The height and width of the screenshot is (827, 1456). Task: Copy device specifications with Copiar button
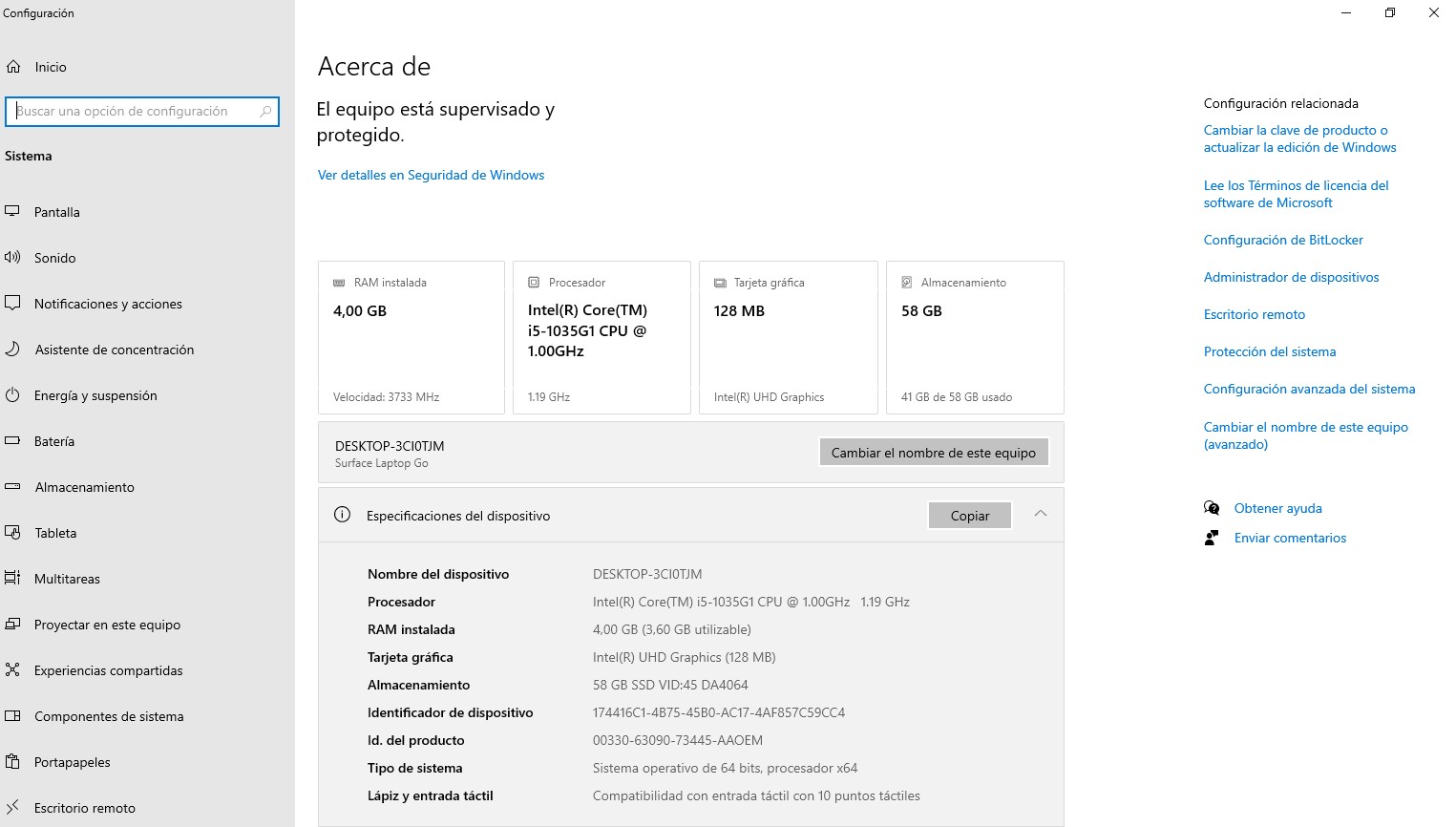969,516
